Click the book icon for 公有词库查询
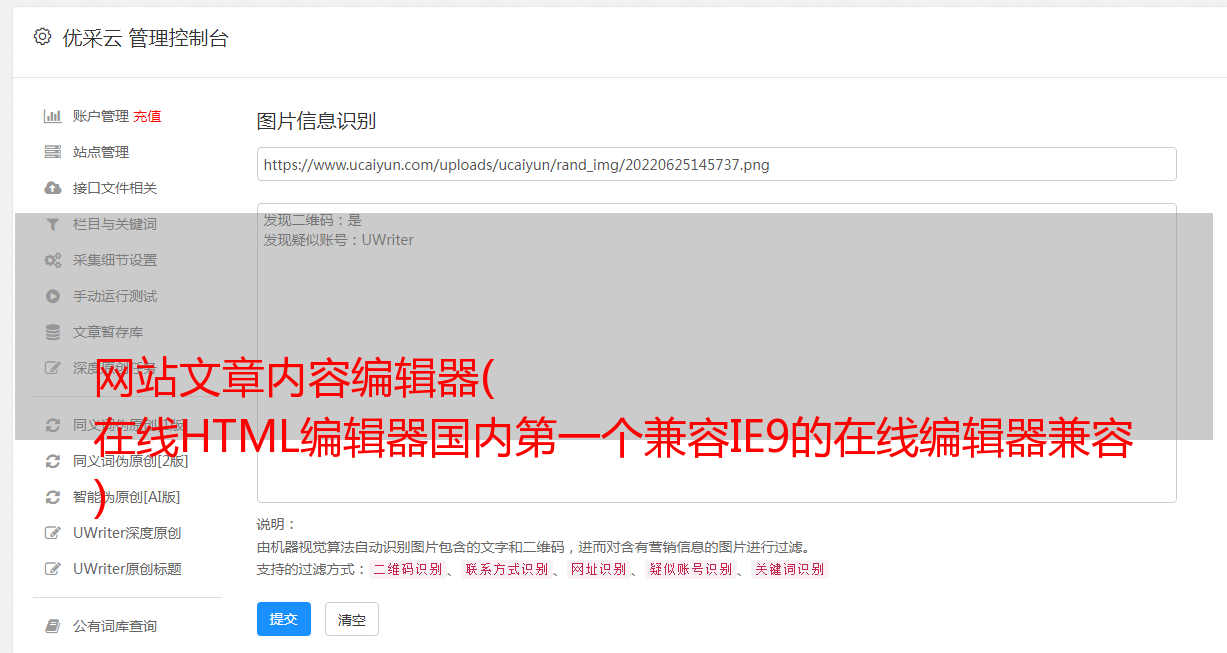Image resolution: width=1227 pixels, height=653 pixels. pos(53,626)
